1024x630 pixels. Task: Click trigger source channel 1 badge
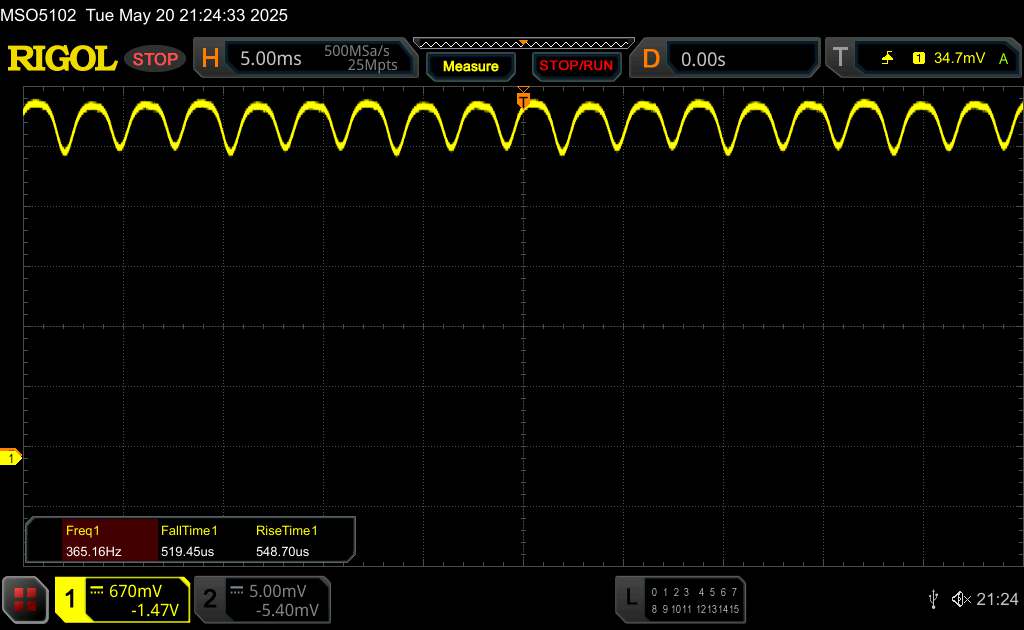tap(919, 58)
